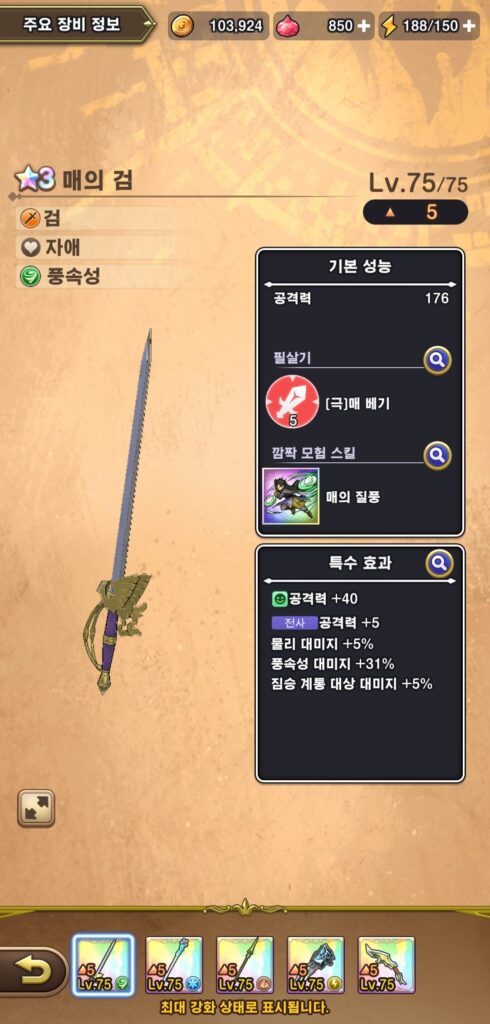This screenshot has height=1024, width=490.
Task: Add stamina with the plus beside 188/150
Action: click(x=468, y=26)
